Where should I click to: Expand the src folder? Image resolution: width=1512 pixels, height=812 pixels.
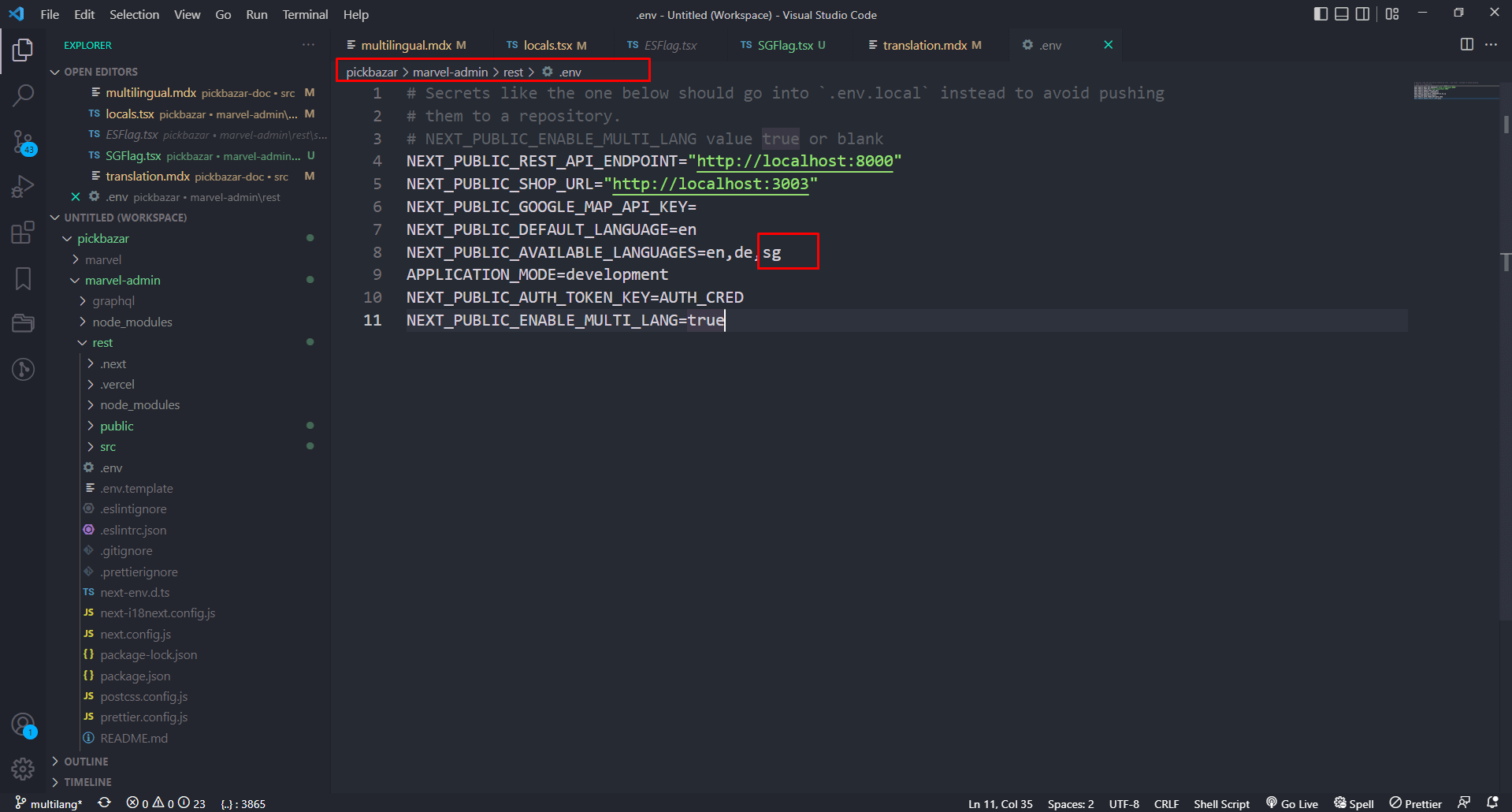point(108,447)
